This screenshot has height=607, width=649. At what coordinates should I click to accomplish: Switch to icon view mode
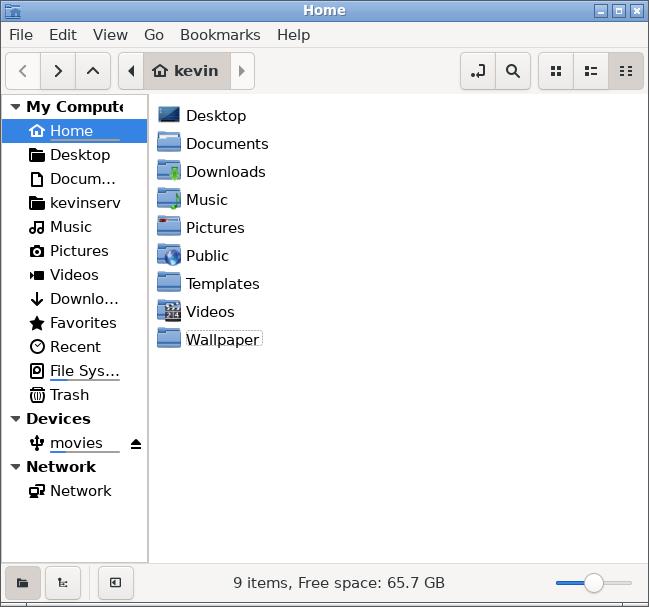(x=556, y=71)
